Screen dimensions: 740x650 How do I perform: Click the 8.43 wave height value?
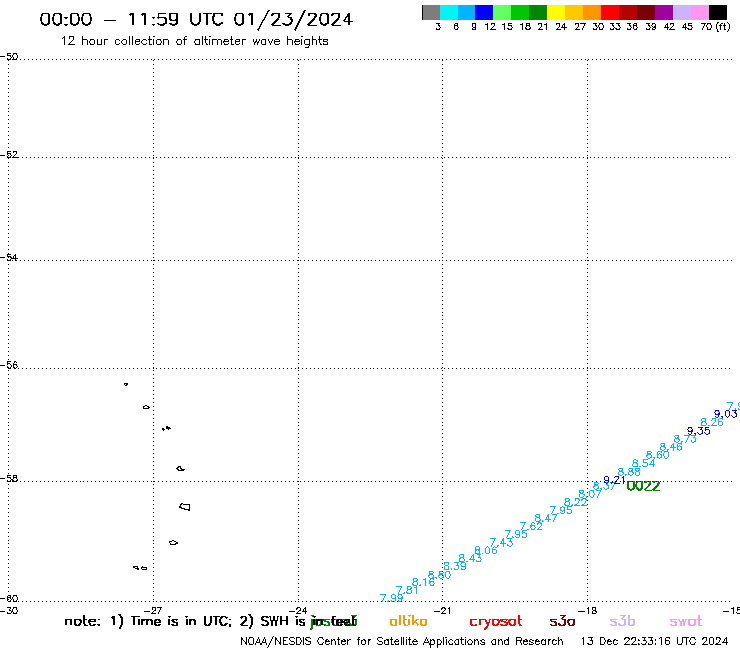(471, 558)
